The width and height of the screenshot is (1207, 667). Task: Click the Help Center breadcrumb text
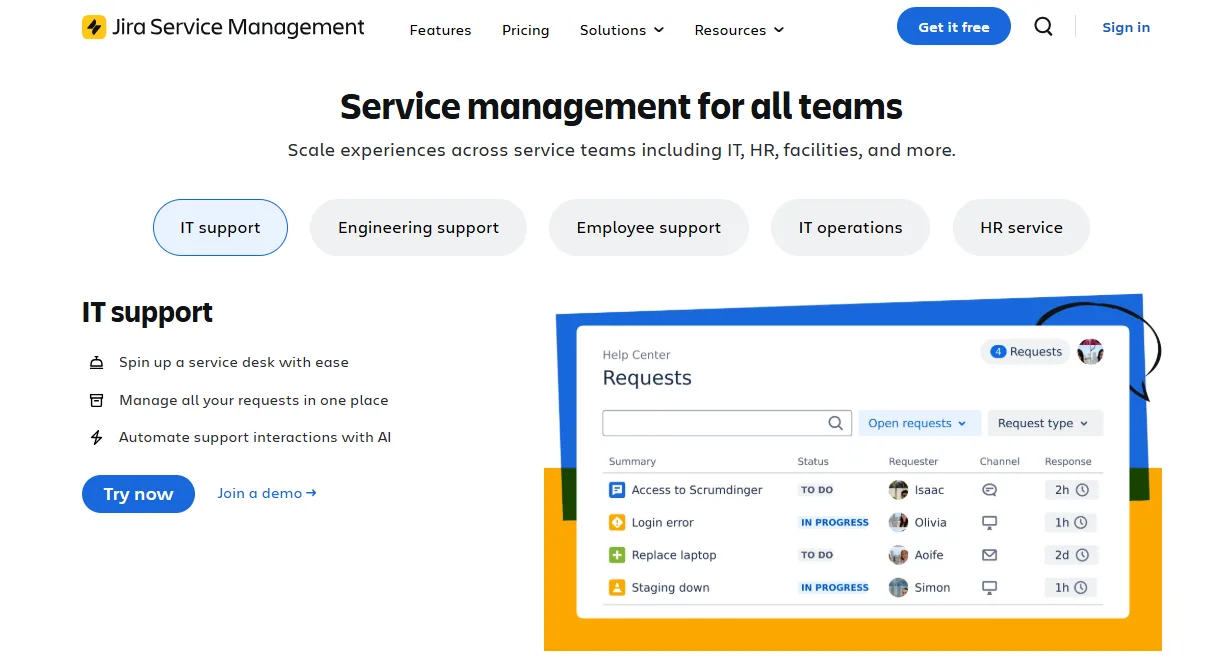636,355
